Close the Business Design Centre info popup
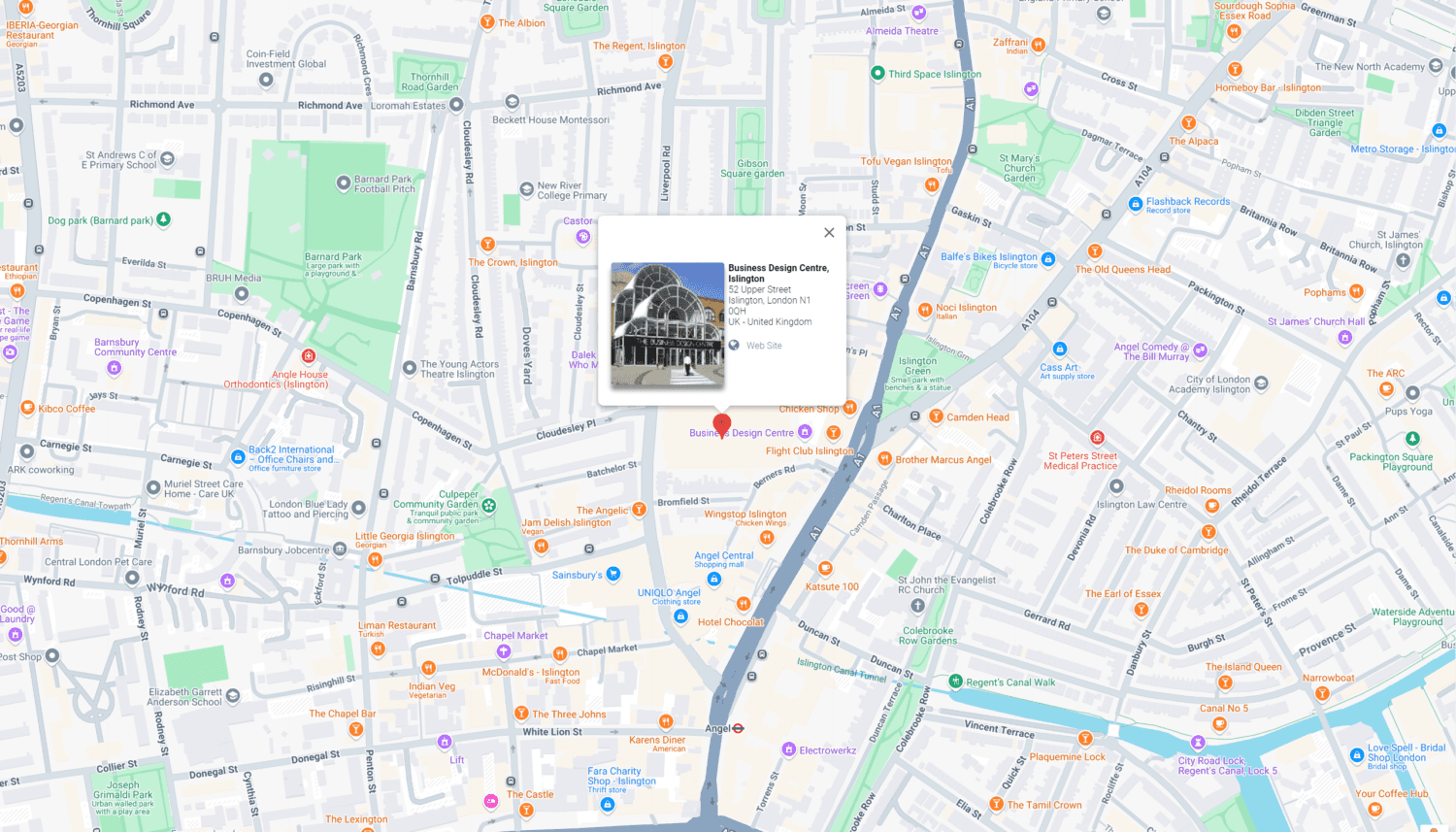This screenshot has width=1456, height=832. point(829,232)
